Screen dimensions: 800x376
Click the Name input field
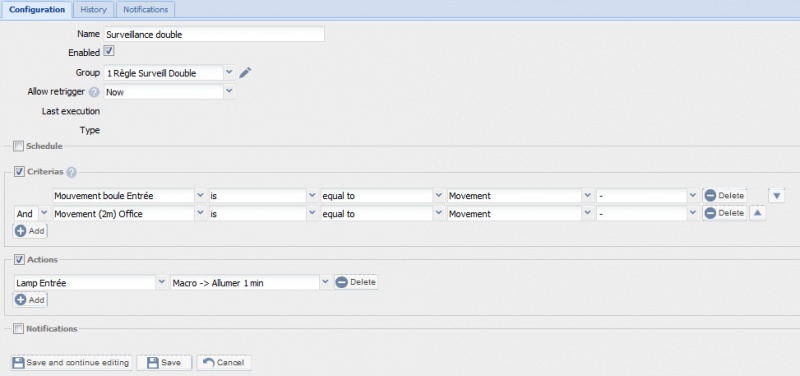[214, 35]
